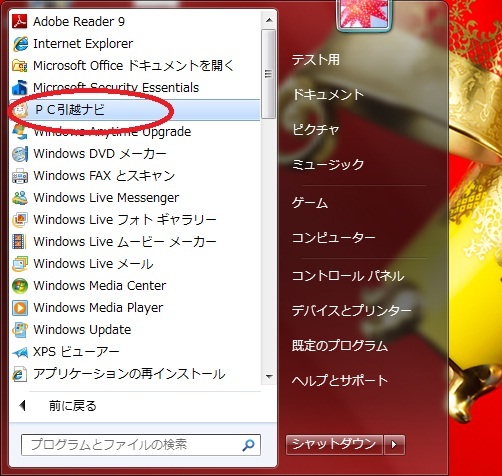Open ドキュメント in right pane

(328, 94)
